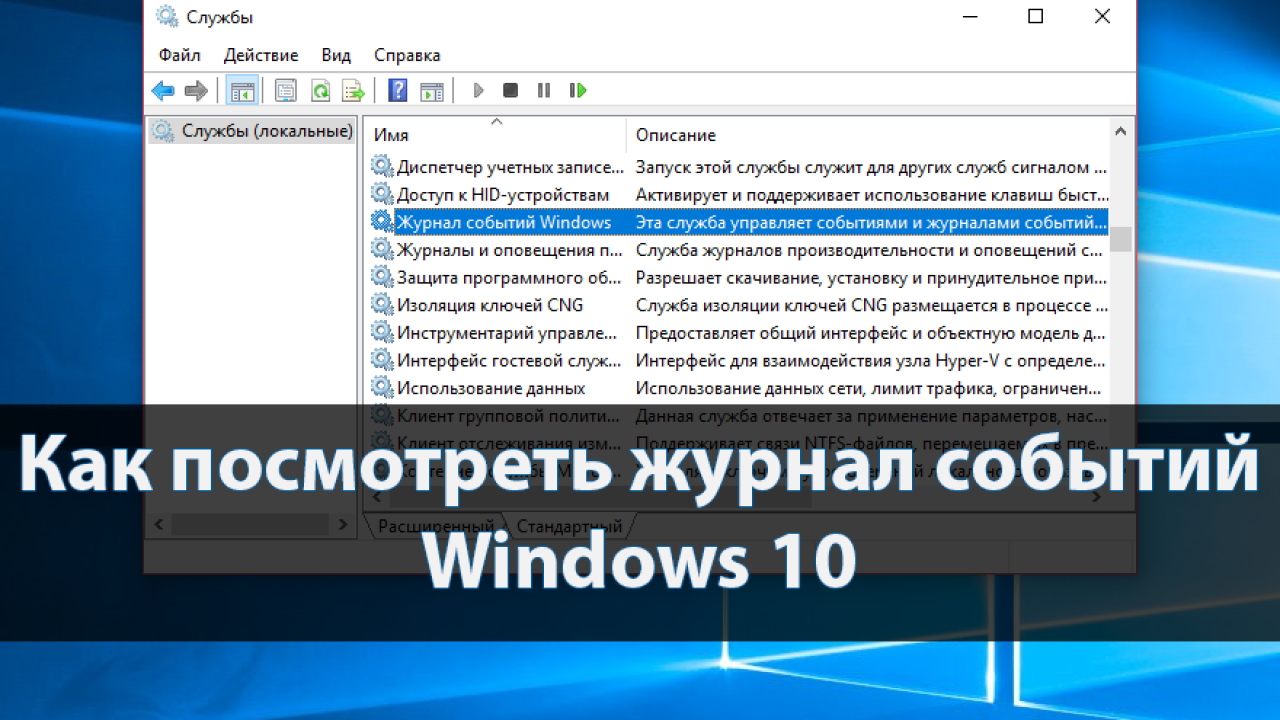Open the Вид menu

pos(336,55)
